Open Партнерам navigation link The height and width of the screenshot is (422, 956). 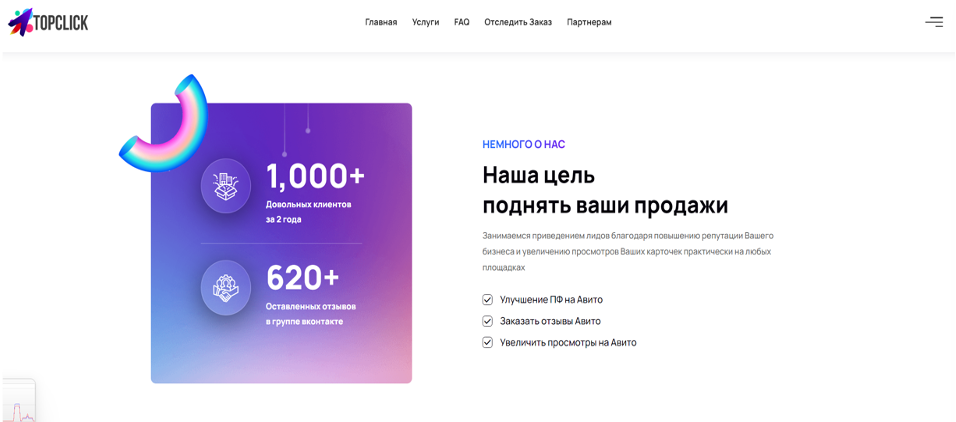pos(589,22)
